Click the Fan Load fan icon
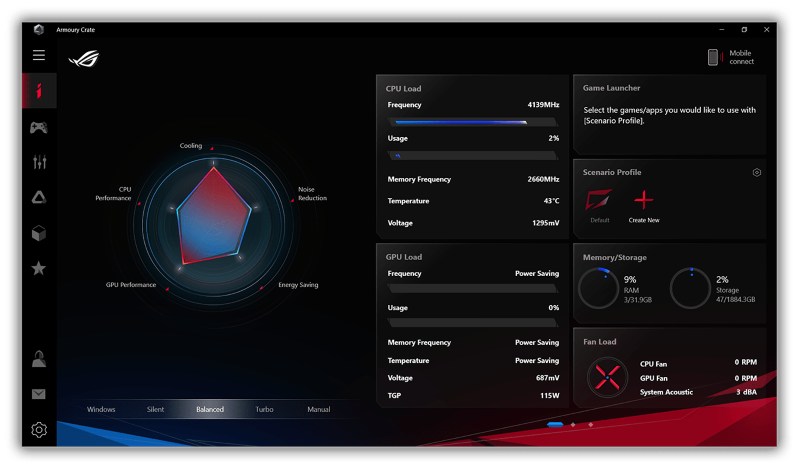The image size is (800, 467). (607, 378)
